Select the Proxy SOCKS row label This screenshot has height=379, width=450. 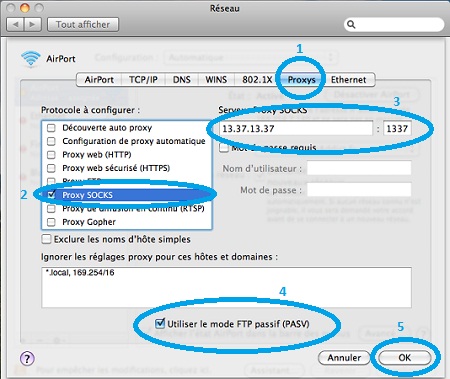pyautogui.click(x=87, y=195)
